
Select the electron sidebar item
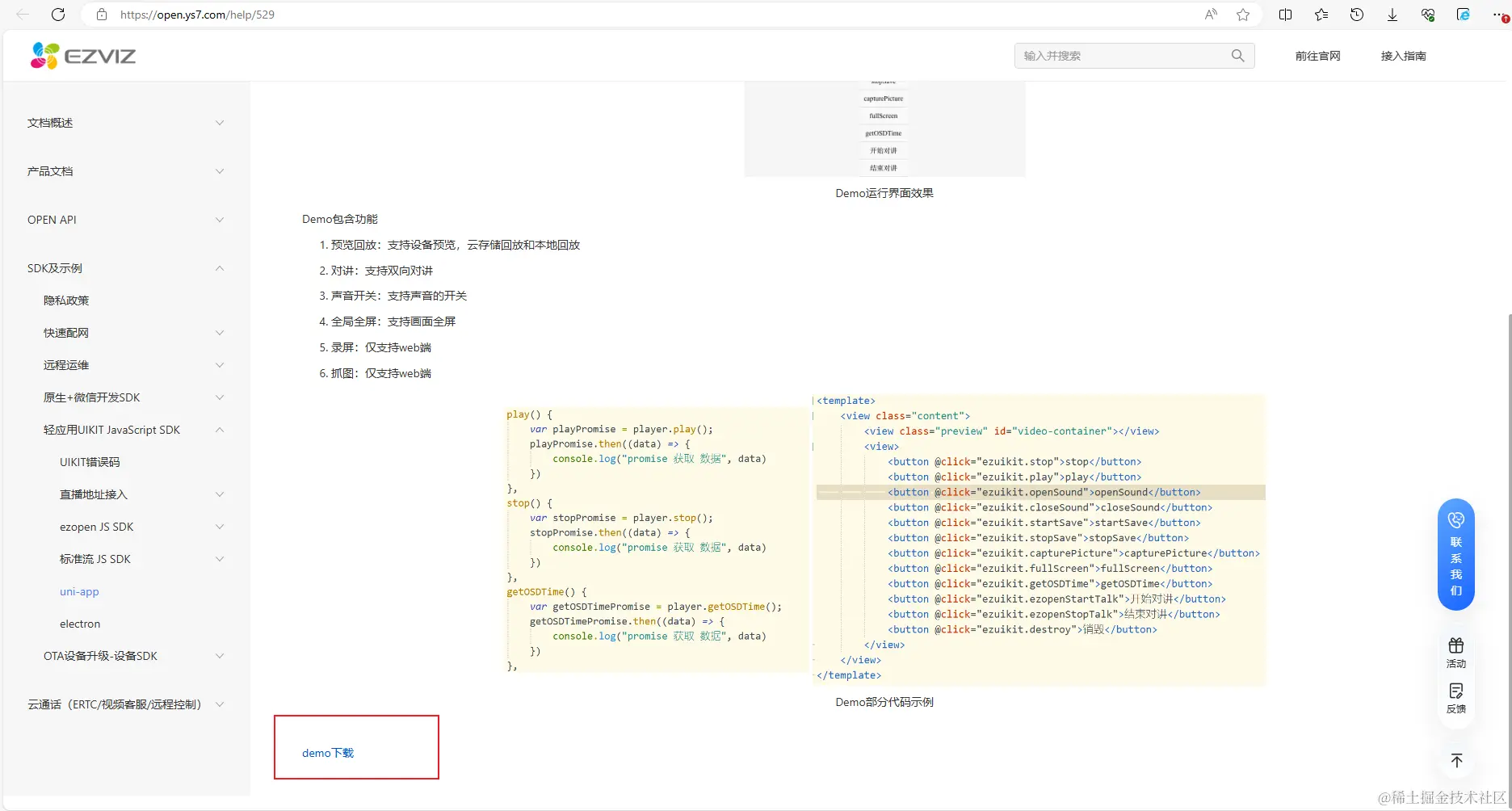(x=80, y=624)
